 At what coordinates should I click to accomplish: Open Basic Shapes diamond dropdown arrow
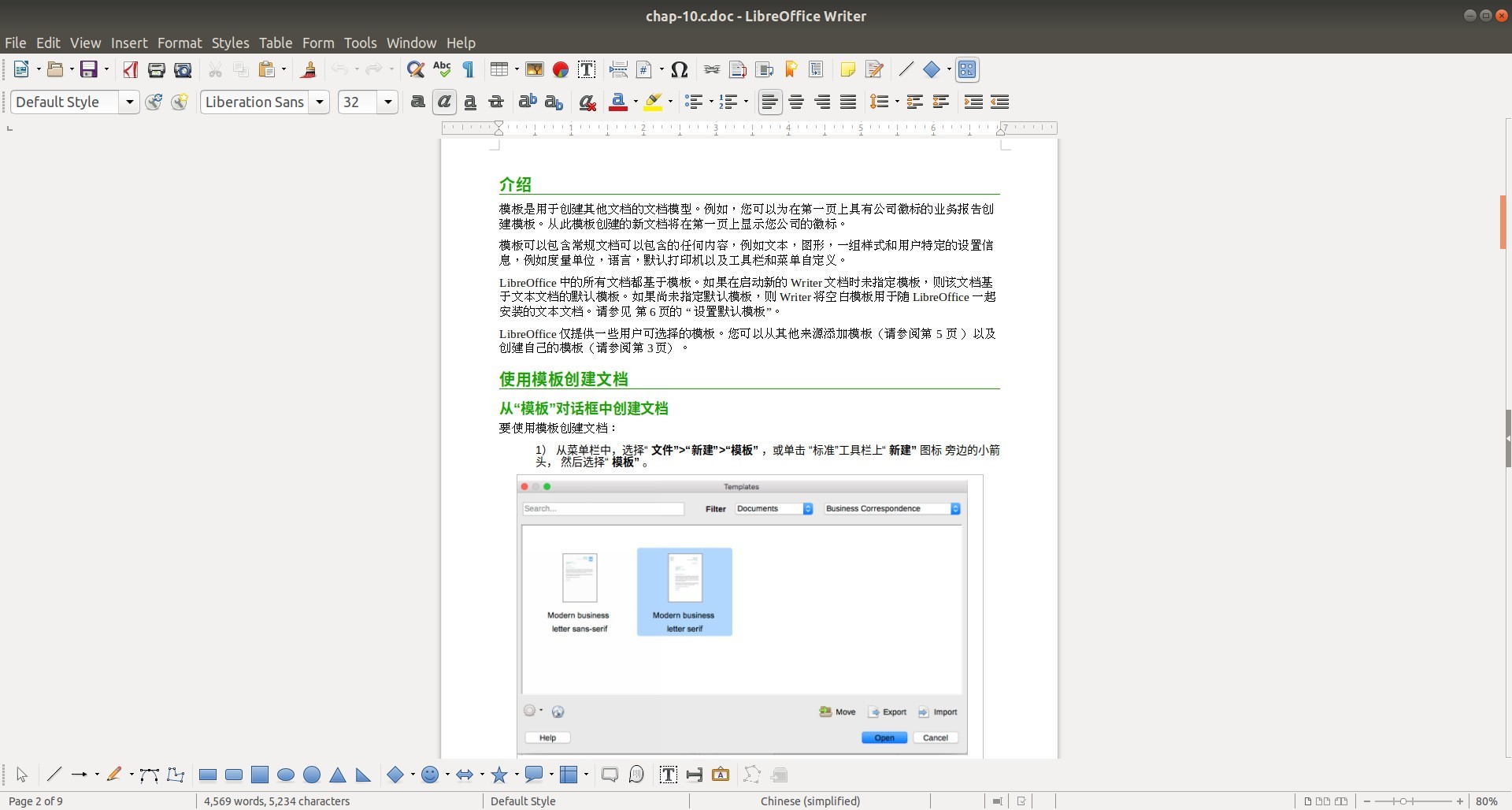412,775
